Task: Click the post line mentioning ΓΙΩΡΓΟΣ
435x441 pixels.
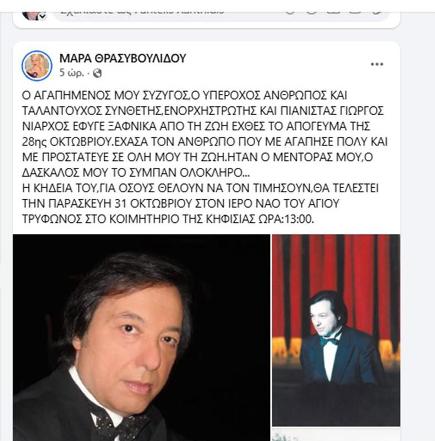Action: pos(203,111)
